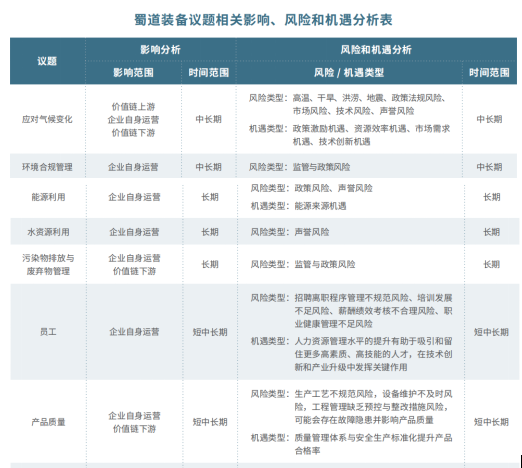This screenshot has height=468, width=522.
Task: Select rightmost "中长期" in 应对气候变化 row
Action: coord(489,119)
